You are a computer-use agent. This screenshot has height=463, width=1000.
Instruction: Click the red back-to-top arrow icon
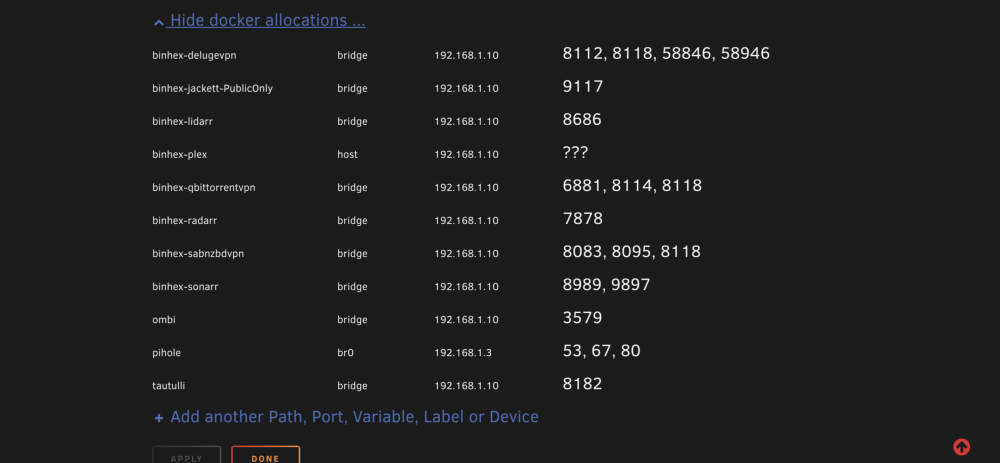[x=961, y=446]
